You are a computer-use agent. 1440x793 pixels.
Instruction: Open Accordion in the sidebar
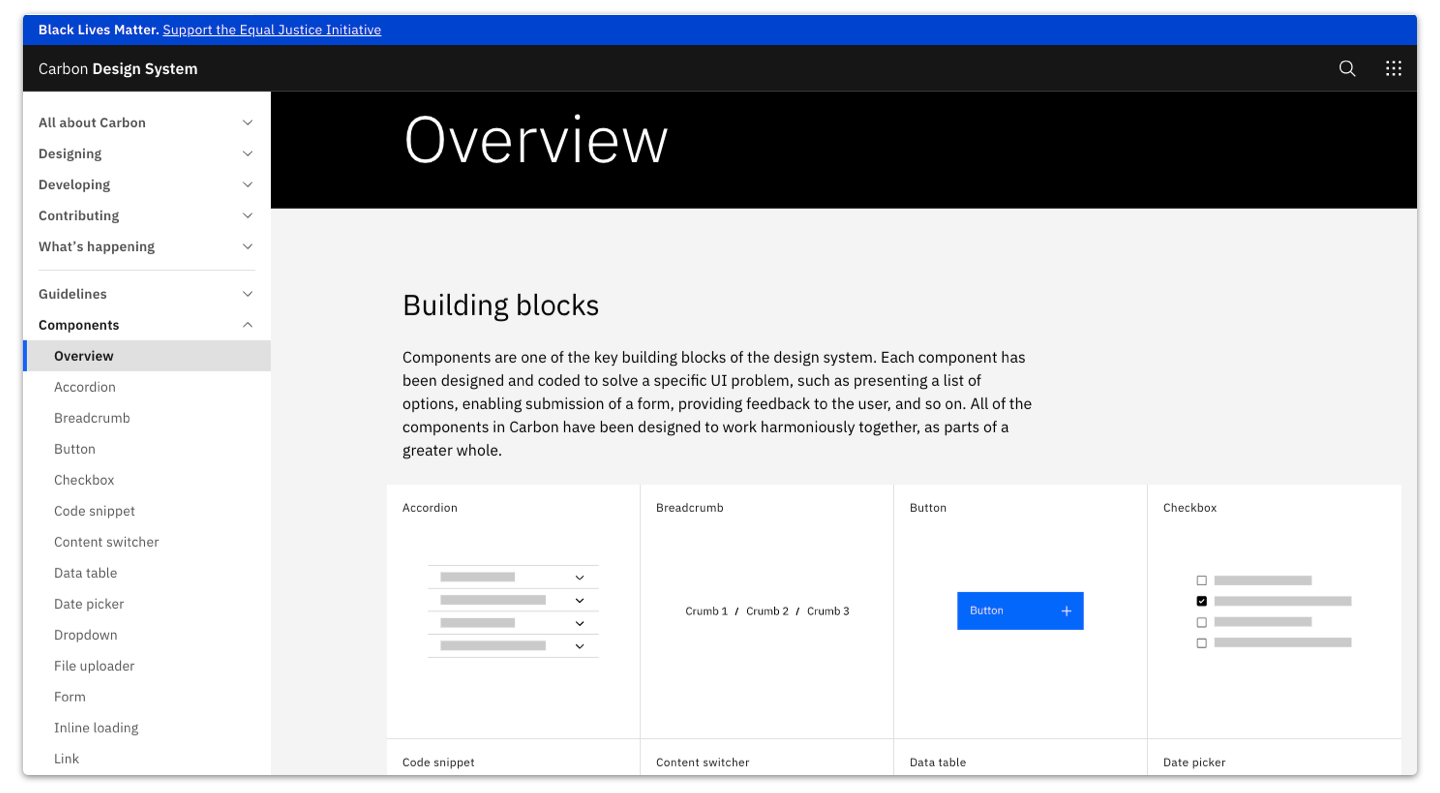(x=147, y=387)
